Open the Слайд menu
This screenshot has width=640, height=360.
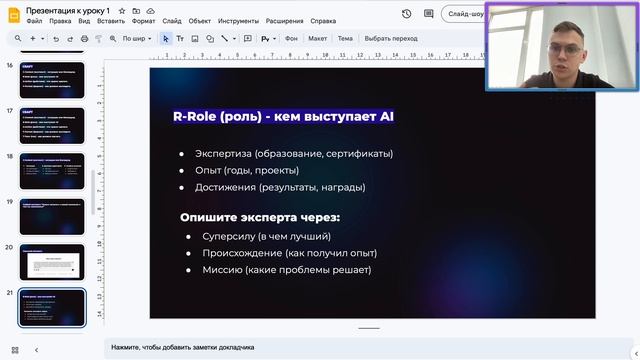pyautogui.click(x=172, y=21)
